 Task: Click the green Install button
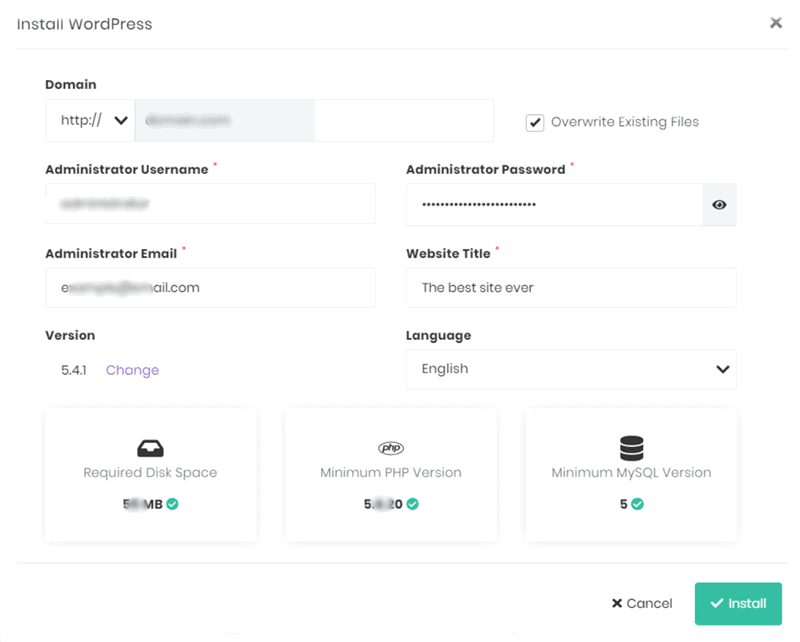738,604
